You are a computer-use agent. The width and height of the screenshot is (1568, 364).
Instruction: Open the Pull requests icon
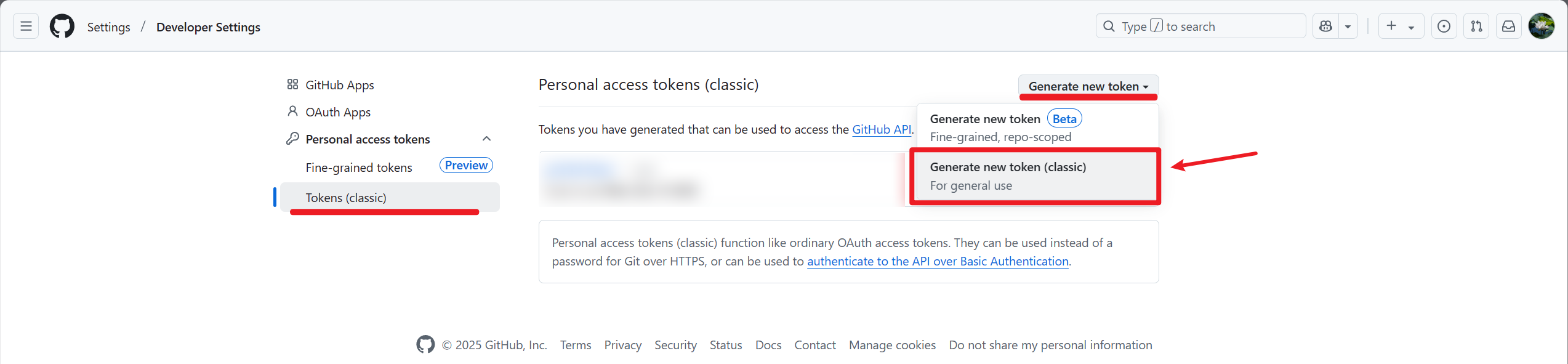pyautogui.click(x=1476, y=26)
